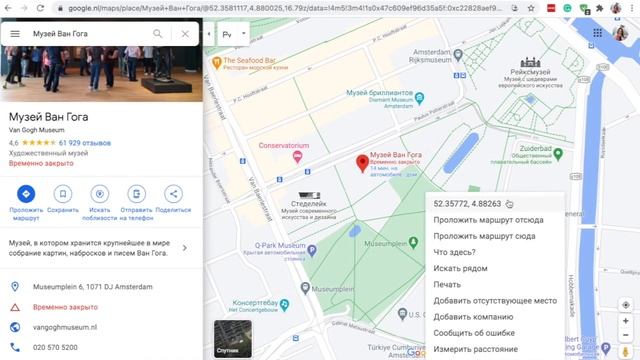Clear the search with the X icon
This screenshot has height=360, width=640.
pos(185,34)
